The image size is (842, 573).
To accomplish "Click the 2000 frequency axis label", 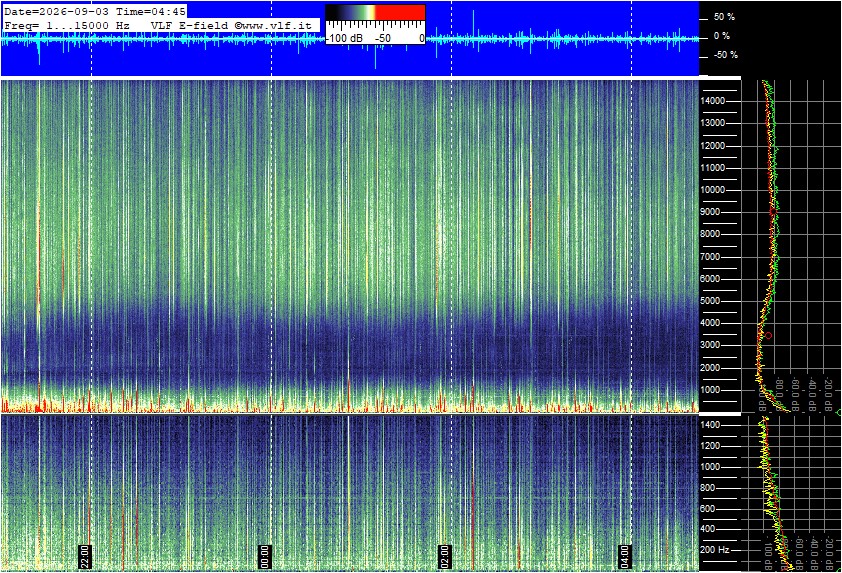I will pos(710,368).
